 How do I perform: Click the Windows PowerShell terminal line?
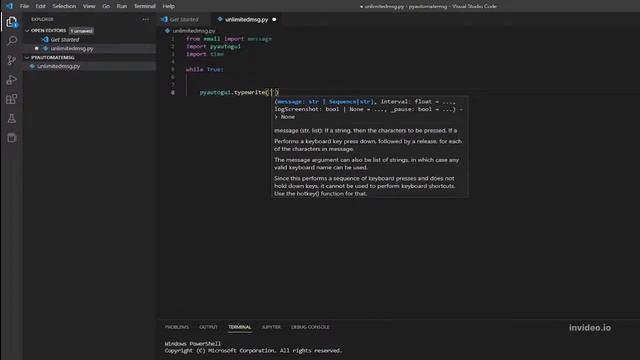pyautogui.click(x=193, y=344)
